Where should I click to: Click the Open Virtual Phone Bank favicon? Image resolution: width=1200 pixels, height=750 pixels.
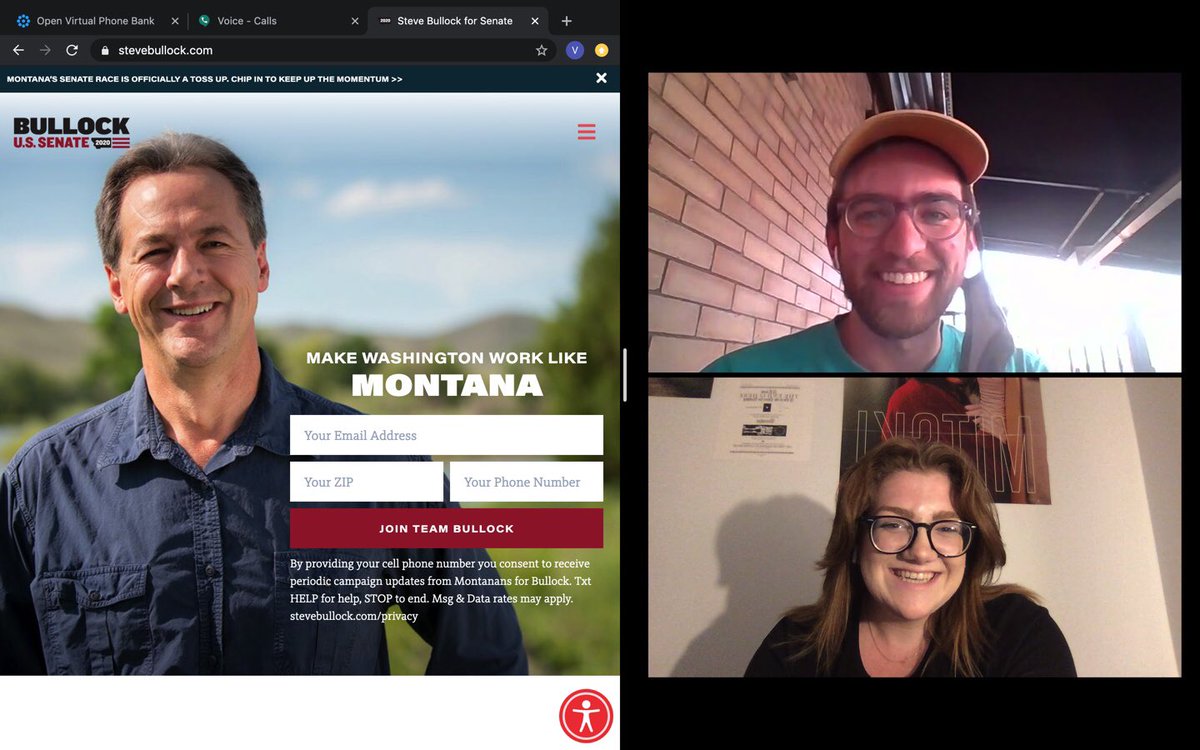(23, 21)
